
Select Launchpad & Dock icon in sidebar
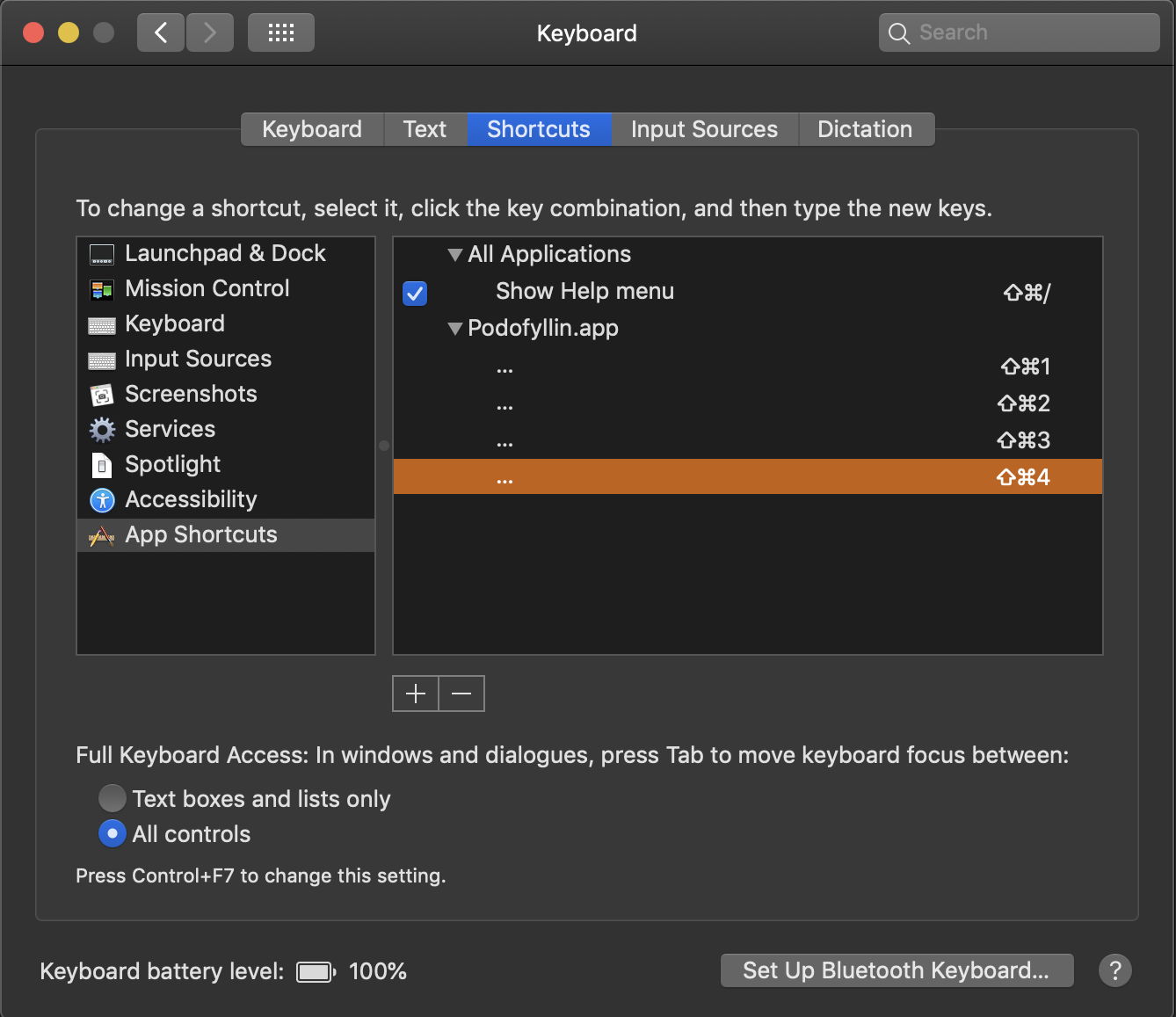click(x=102, y=255)
